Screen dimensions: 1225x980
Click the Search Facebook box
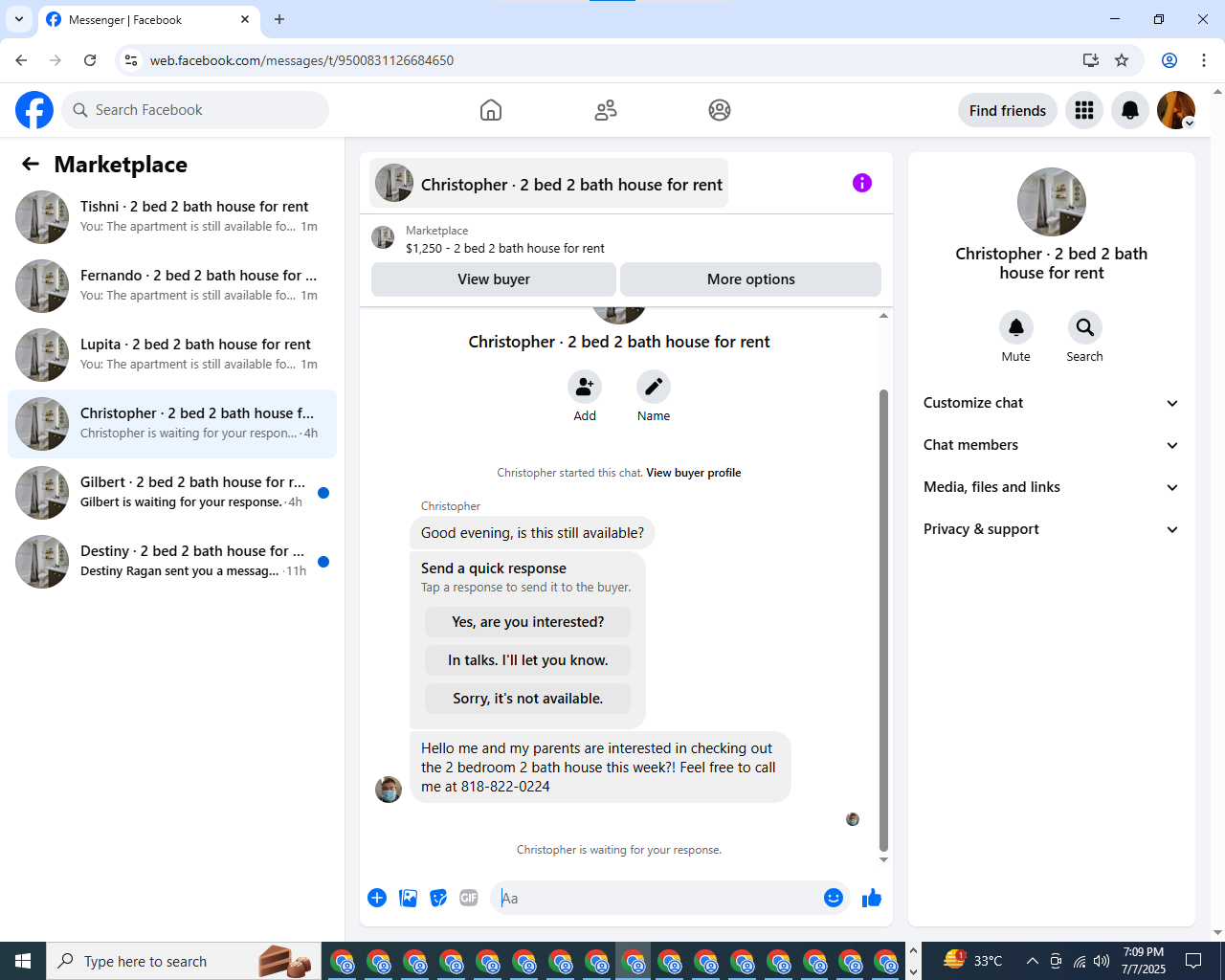point(195,110)
